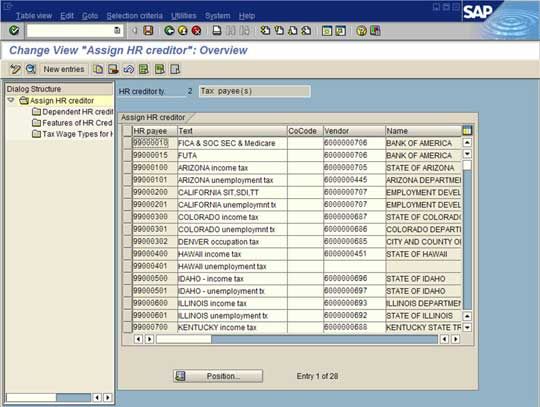Go to Last page using the toolbar icon
This screenshot has width=540, height=407.
pos(306,31)
